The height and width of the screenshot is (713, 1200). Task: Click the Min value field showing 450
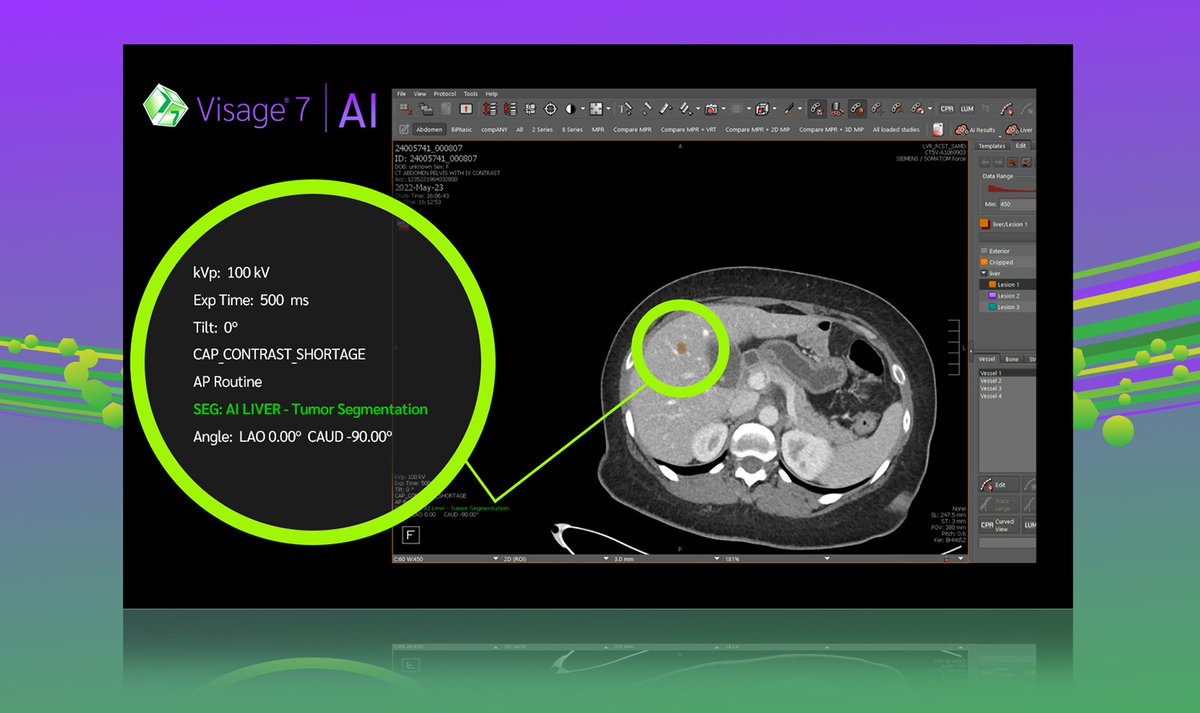[1017, 204]
